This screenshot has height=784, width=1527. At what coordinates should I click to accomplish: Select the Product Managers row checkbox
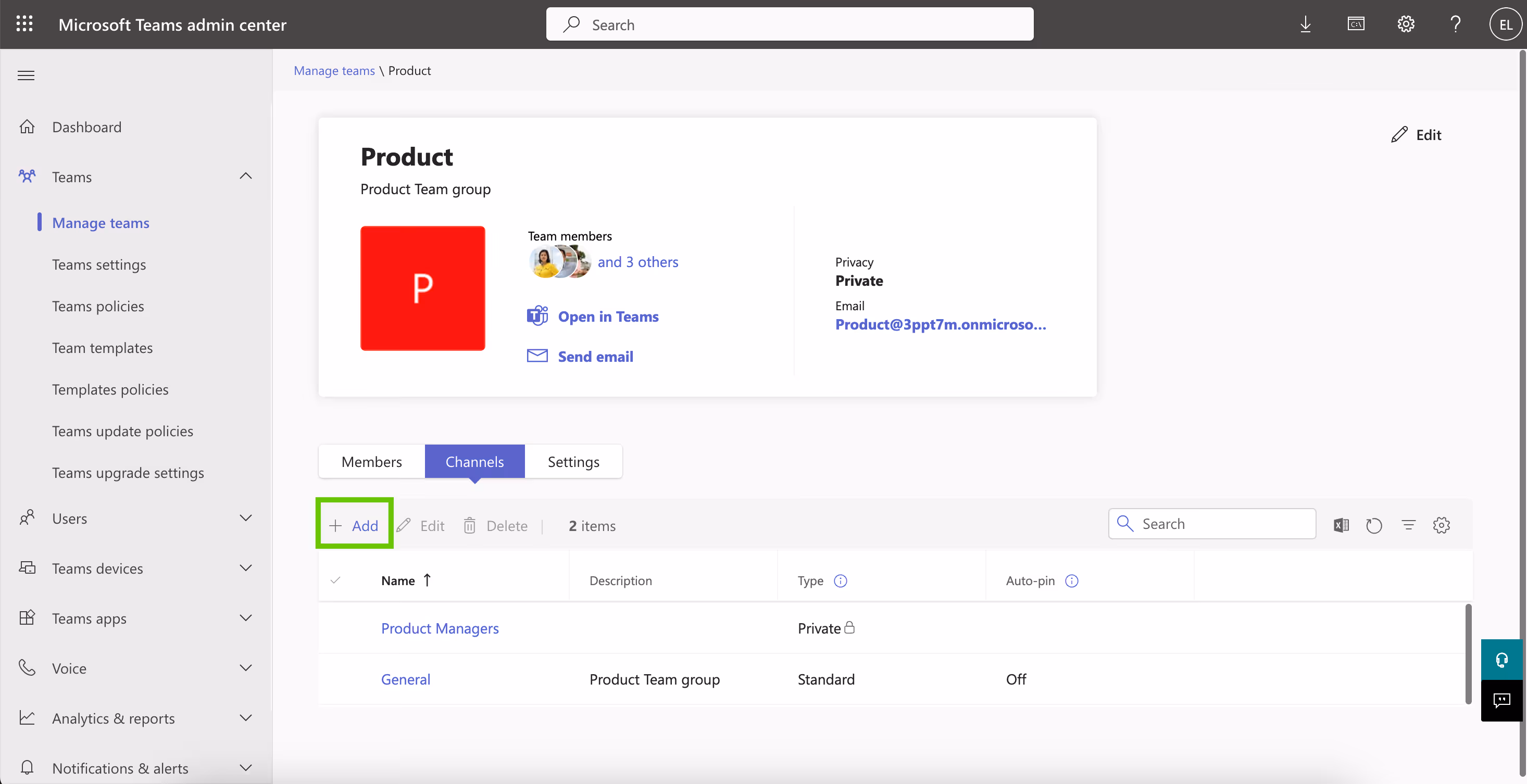click(x=335, y=628)
